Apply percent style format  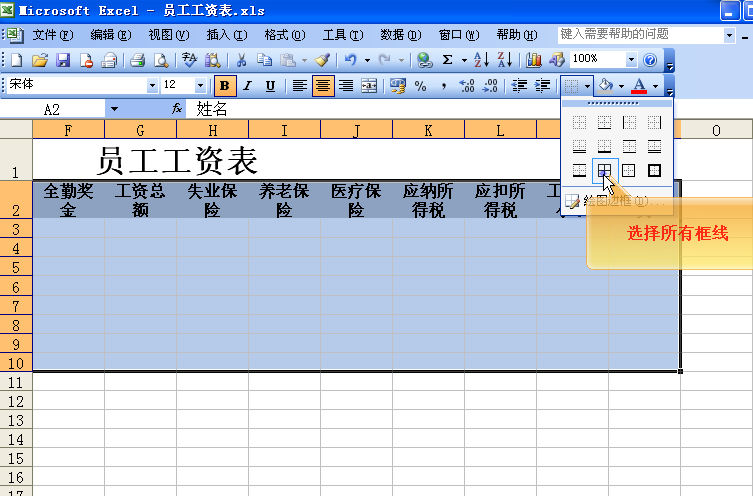point(421,86)
